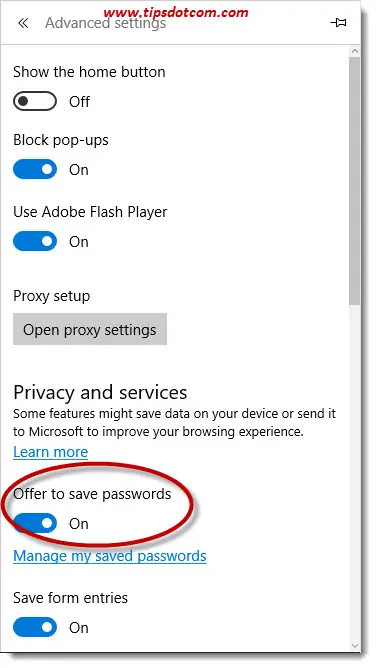Click the Off label beside the home button switch
This screenshot has height=668, width=376.
[x=80, y=102]
